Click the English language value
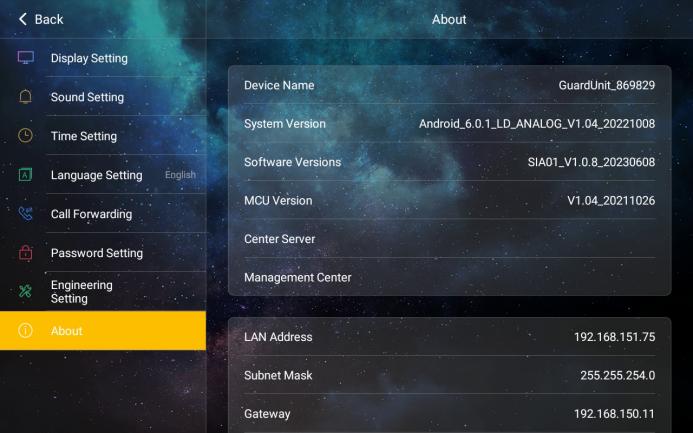The width and height of the screenshot is (693, 433). click(180, 175)
